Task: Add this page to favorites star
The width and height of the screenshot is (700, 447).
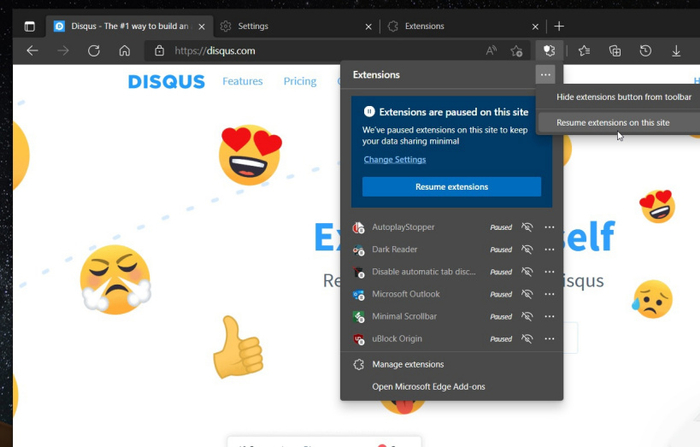Action: [517, 51]
